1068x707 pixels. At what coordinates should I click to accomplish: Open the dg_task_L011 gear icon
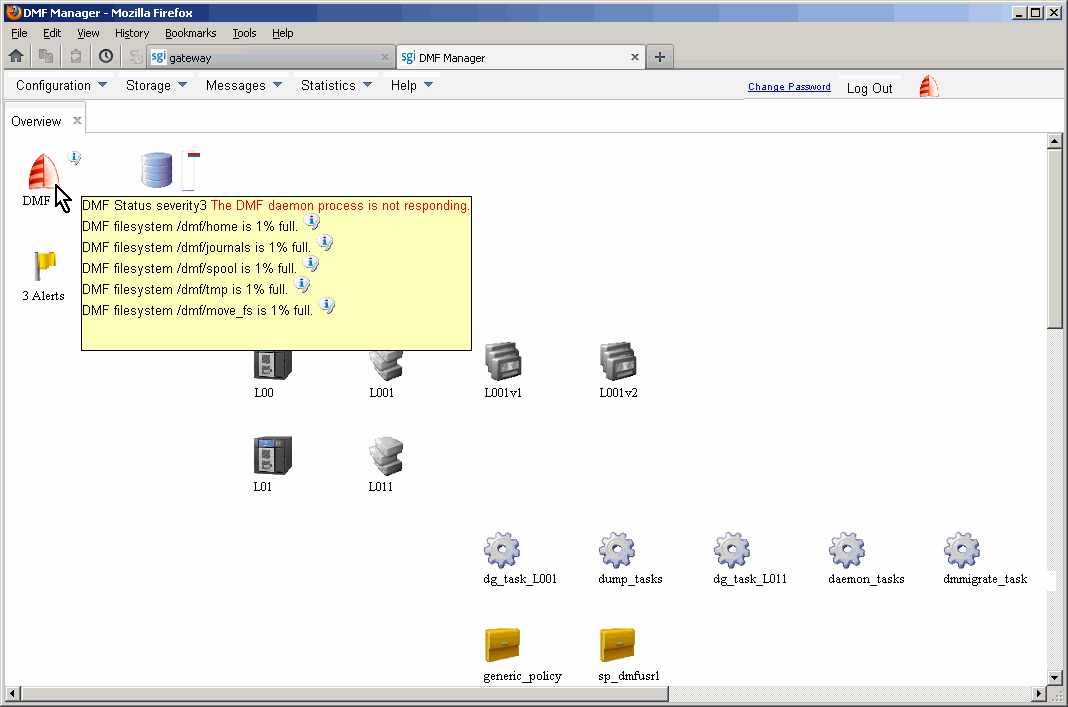pyautogui.click(x=732, y=550)
